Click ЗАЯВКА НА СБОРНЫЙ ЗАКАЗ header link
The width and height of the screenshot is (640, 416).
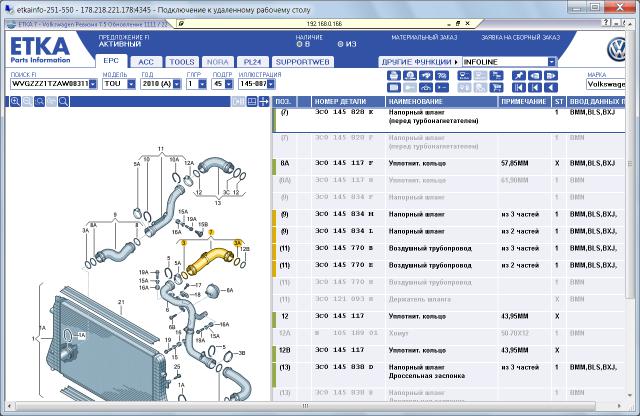[x=520, y=38]
